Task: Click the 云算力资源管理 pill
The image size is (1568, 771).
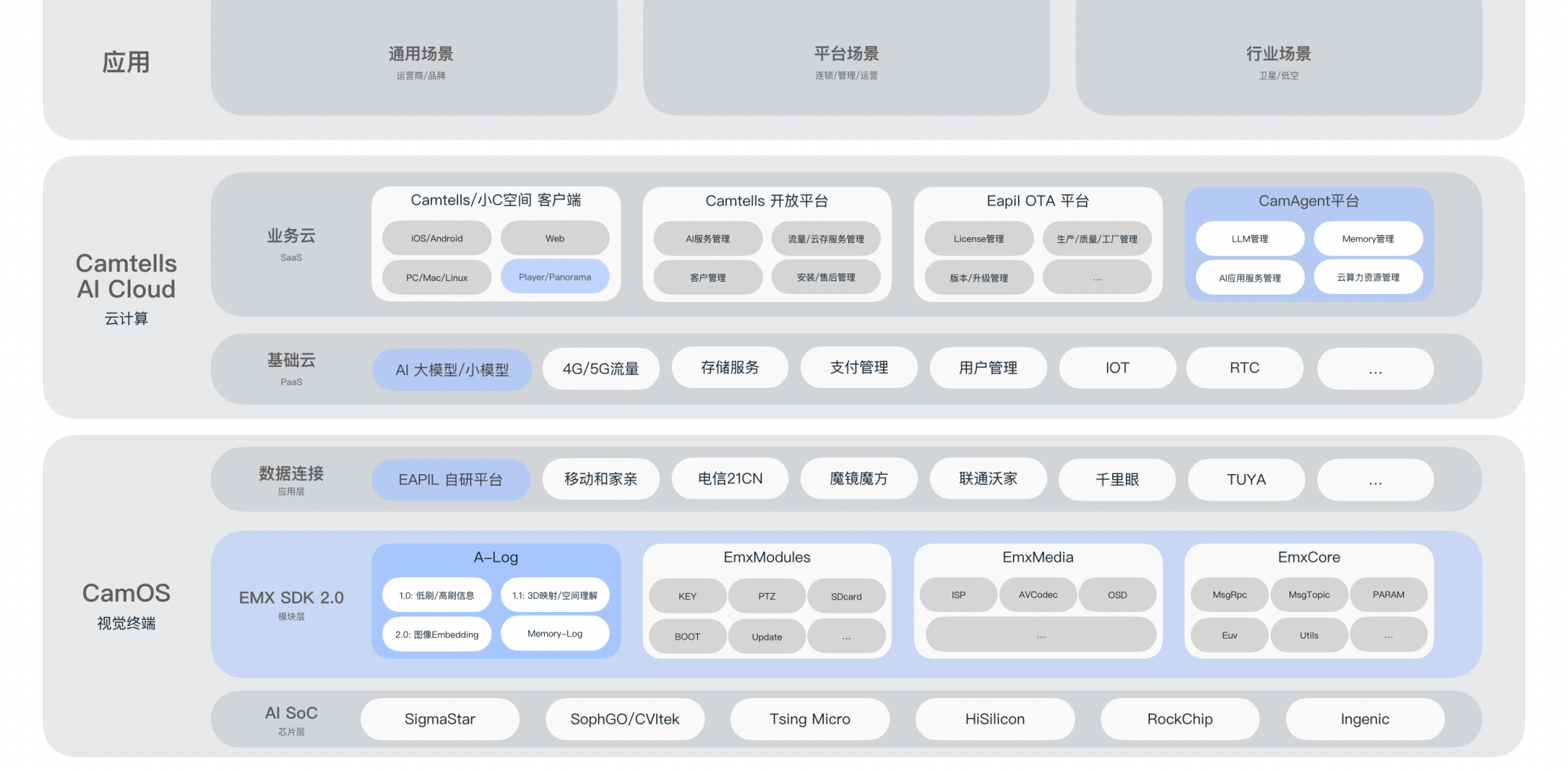Action: click(1368, 277)
